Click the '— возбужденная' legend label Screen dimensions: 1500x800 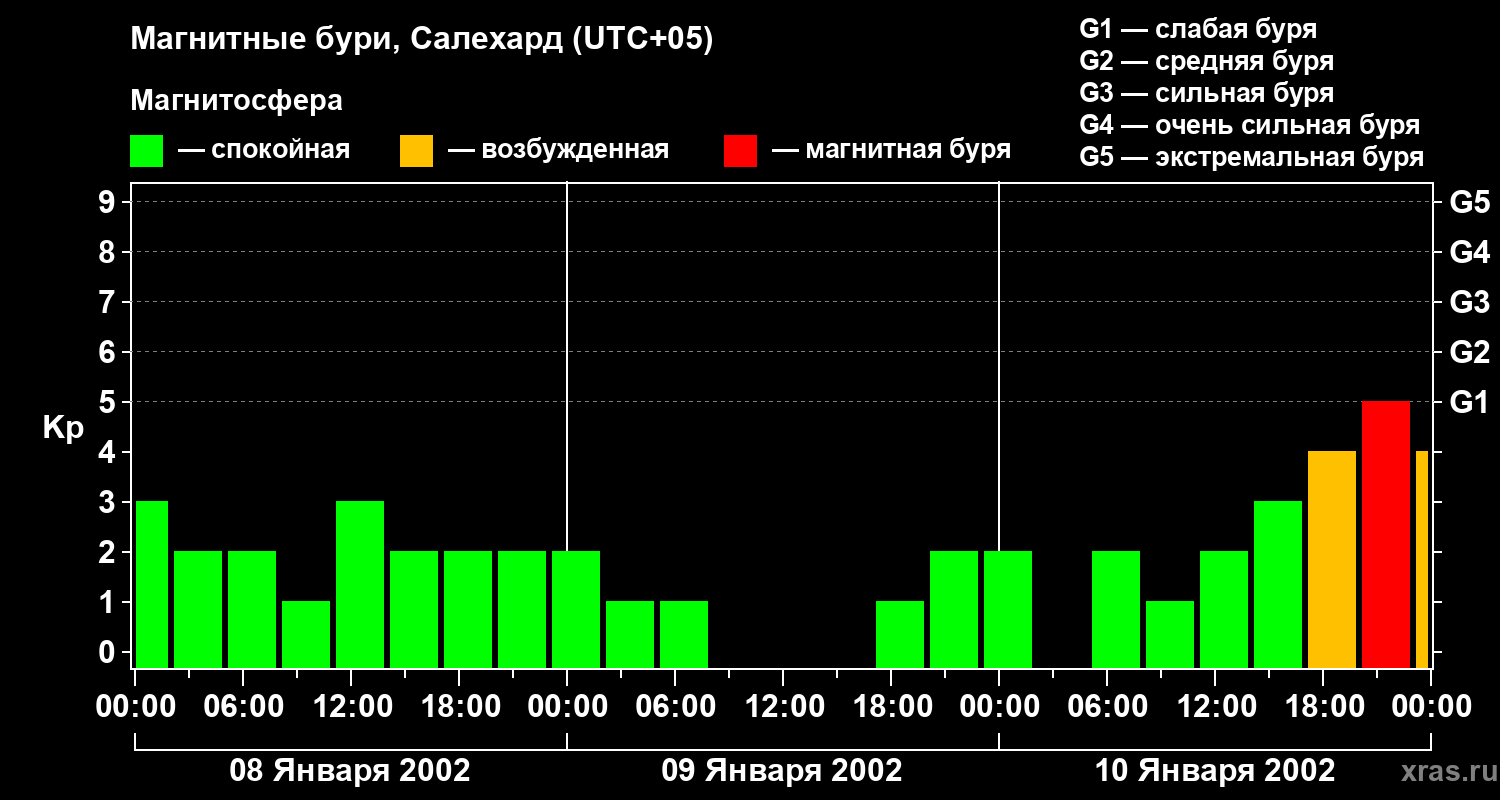(558, 150)
